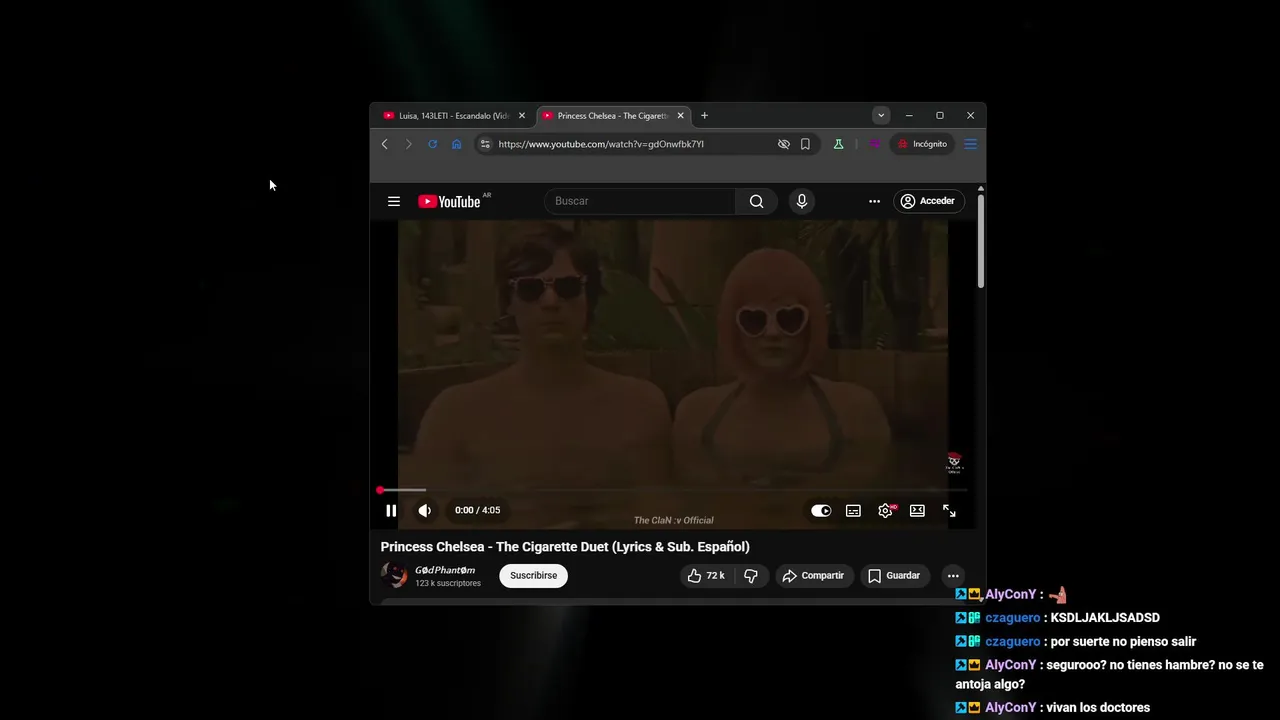
Task: Reload the page with refresh icon
Action: (x=432, y=144)
